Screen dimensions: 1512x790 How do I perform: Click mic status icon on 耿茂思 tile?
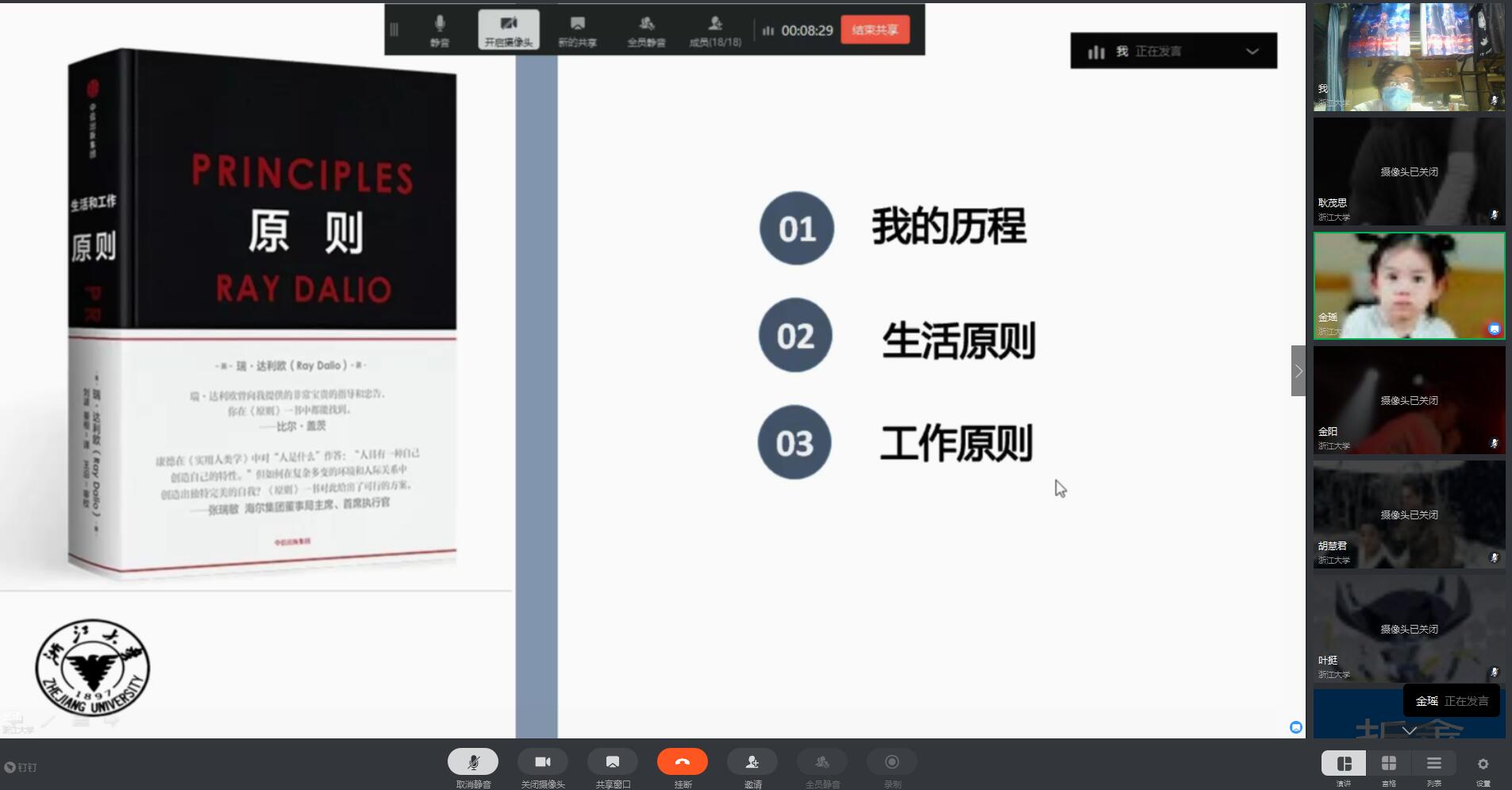tap(1495, 215)
